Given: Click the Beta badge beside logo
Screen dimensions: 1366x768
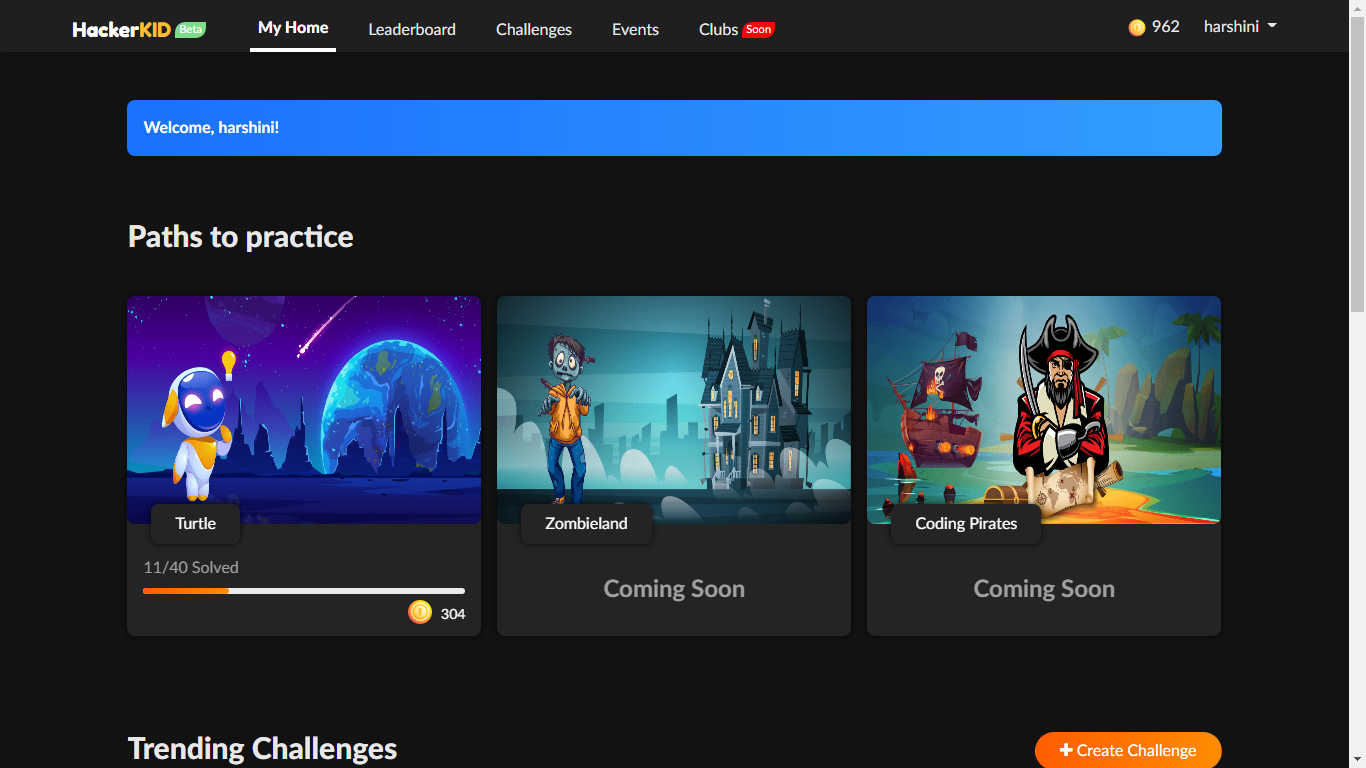Looking at the screenshot, I should click(191, 29).
